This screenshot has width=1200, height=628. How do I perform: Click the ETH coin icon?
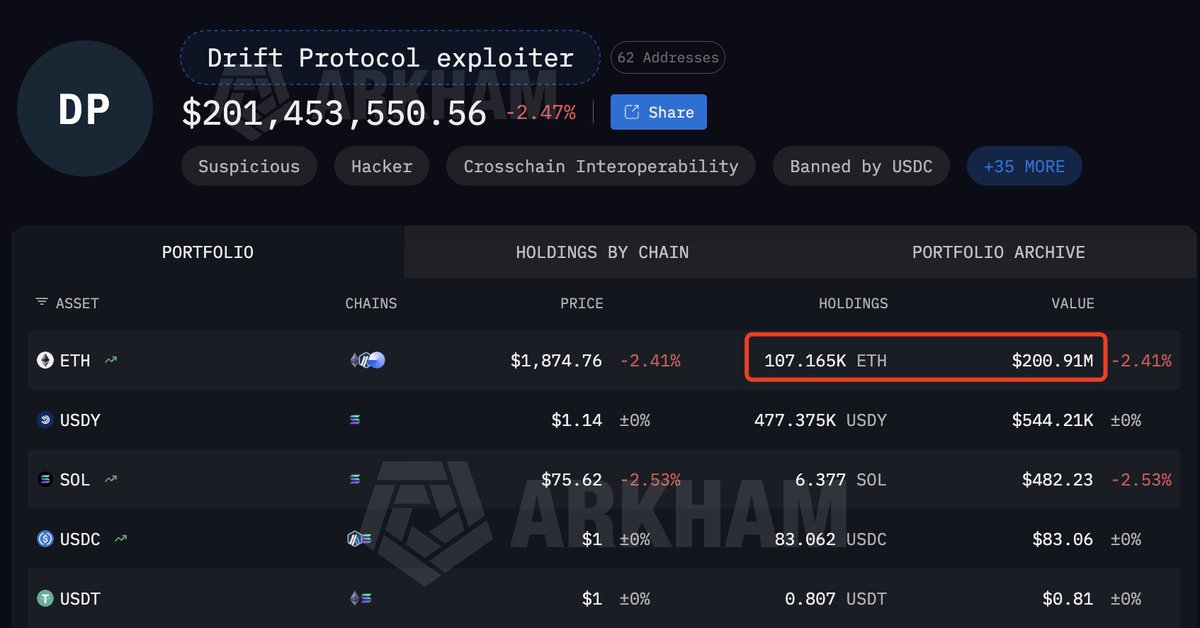[x=45, y=361]
